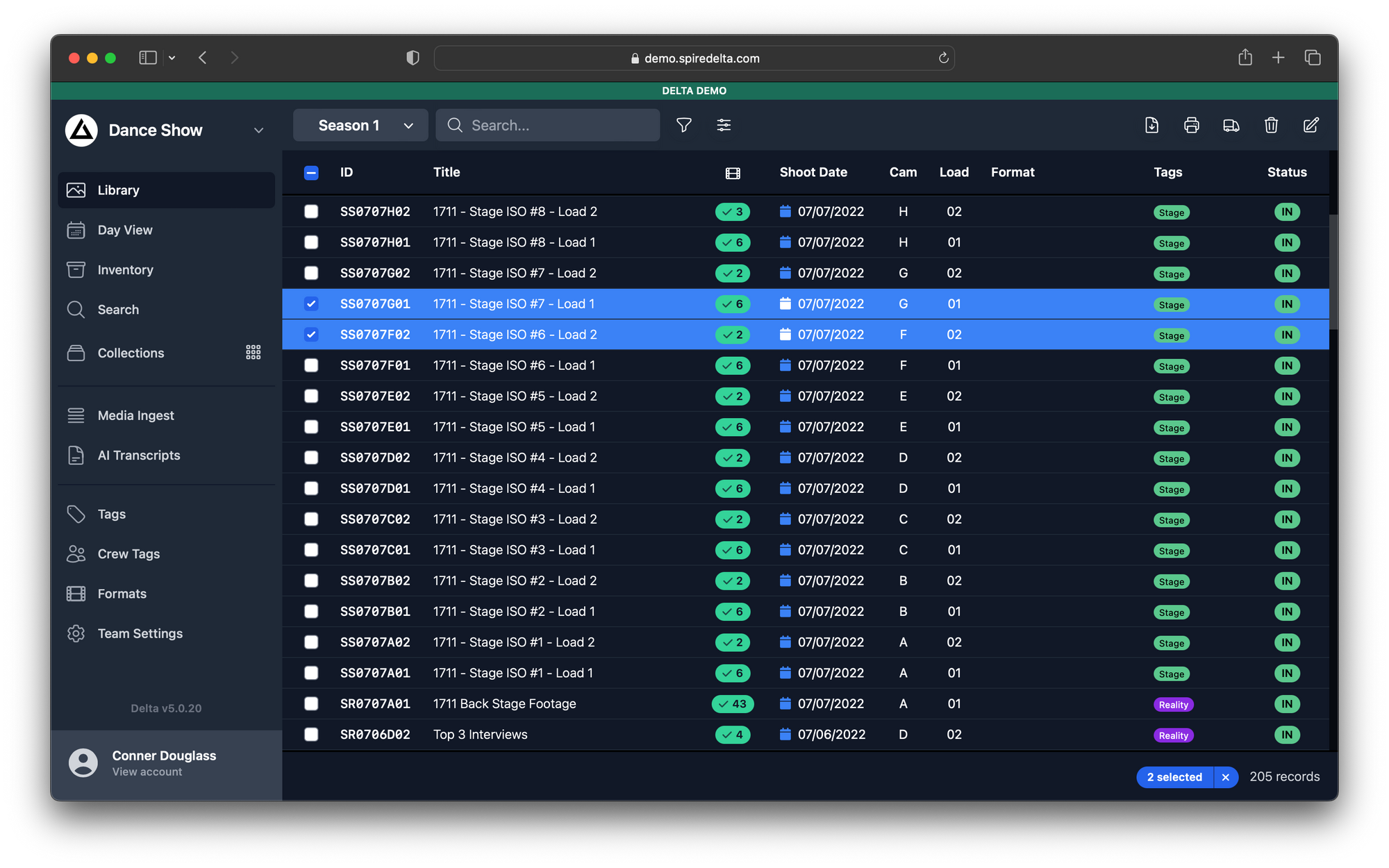
Task: Click the delivery truck icon
Action: coord(1231,125)
